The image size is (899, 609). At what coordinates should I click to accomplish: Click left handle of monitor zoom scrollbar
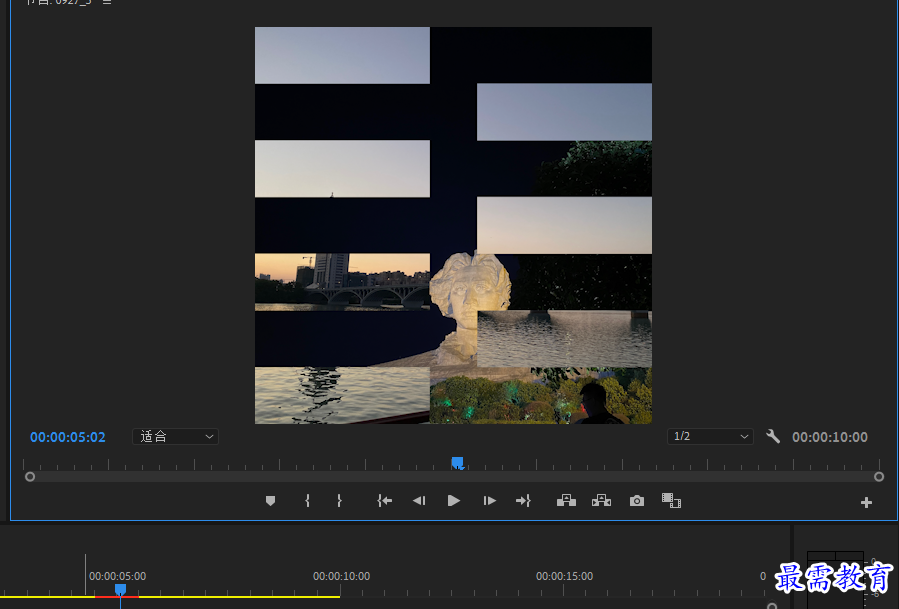tap(30, 477)
